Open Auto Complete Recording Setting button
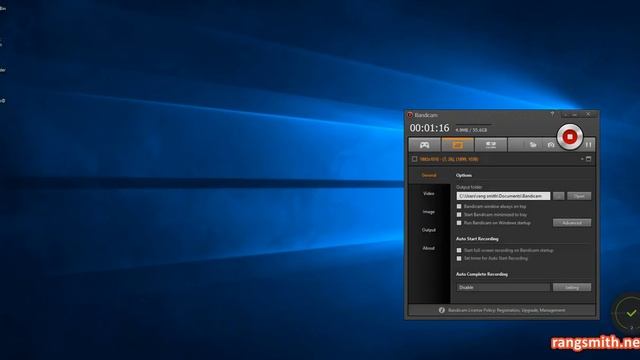The image size is (640, 360). click(572, 287)
